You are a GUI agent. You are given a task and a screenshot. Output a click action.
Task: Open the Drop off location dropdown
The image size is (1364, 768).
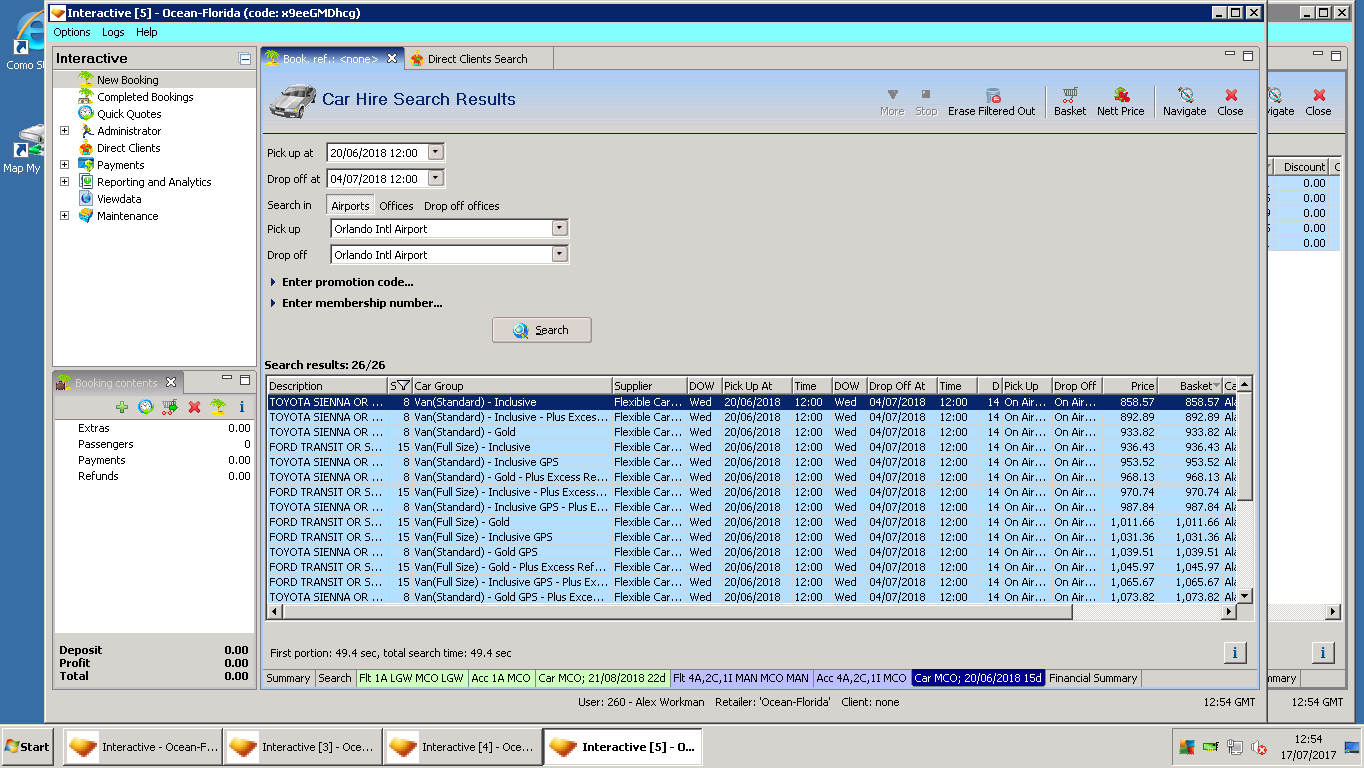[x=560, y=254]
